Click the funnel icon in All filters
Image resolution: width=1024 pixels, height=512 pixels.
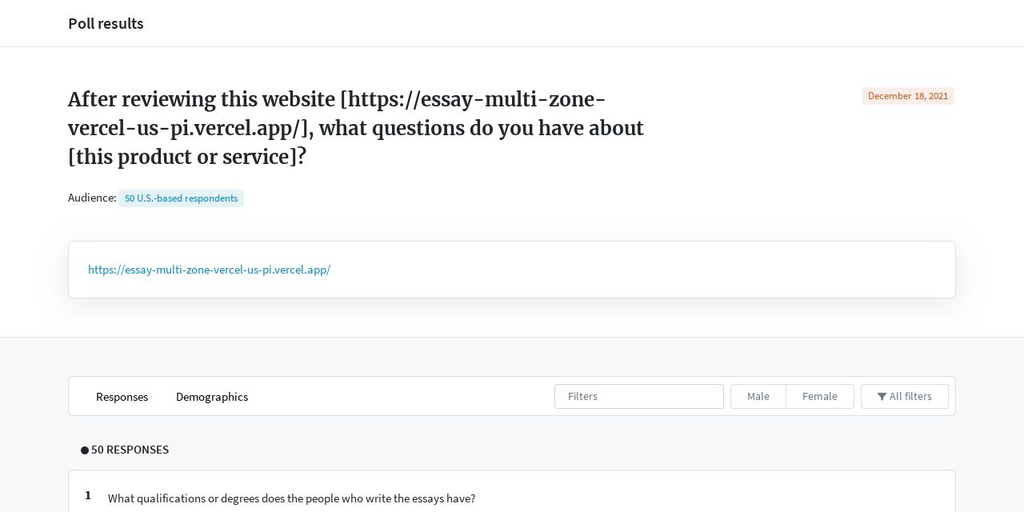(882, 396)
